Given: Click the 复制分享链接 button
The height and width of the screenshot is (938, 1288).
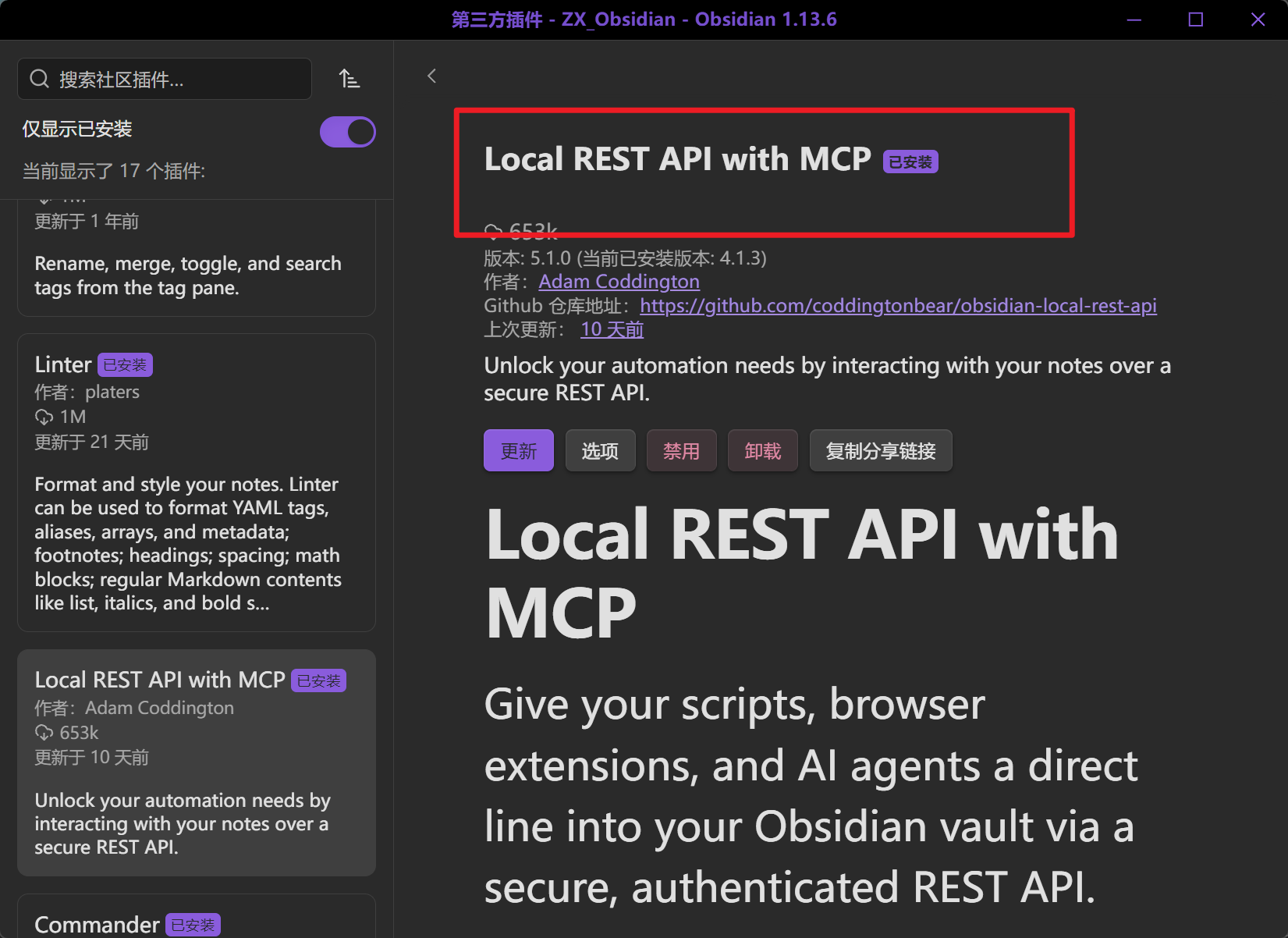Looking at the screenshot, I should click(x=881, y=450).
